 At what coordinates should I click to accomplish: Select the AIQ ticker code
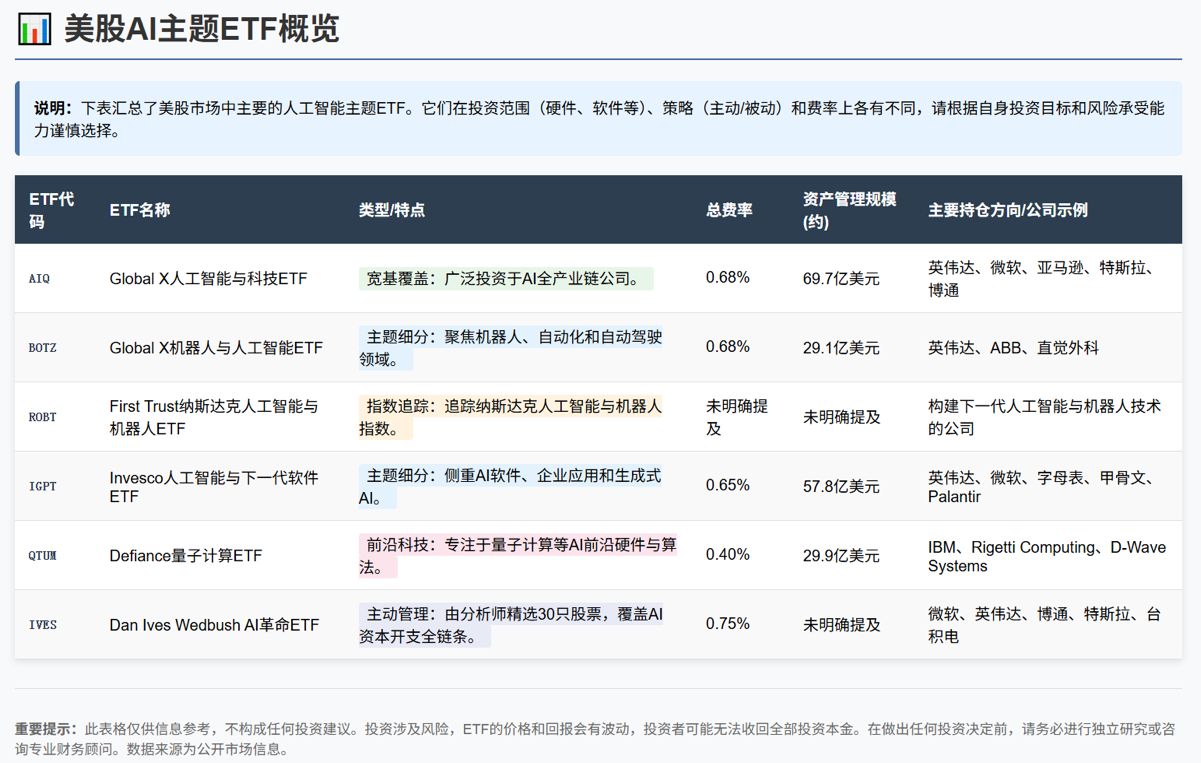point(39,279)
